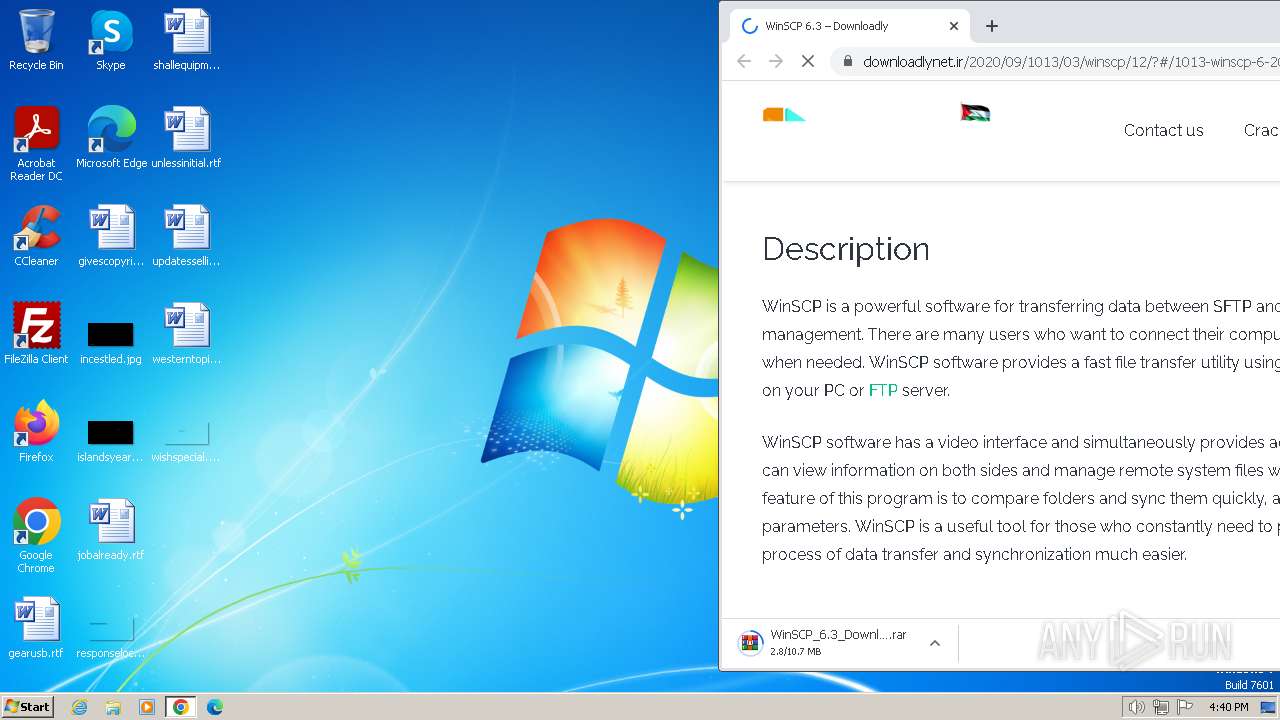Viewport: 1280px width, 720px height.
Task: Open the shallequipm document icon
Action: (186, 40)
